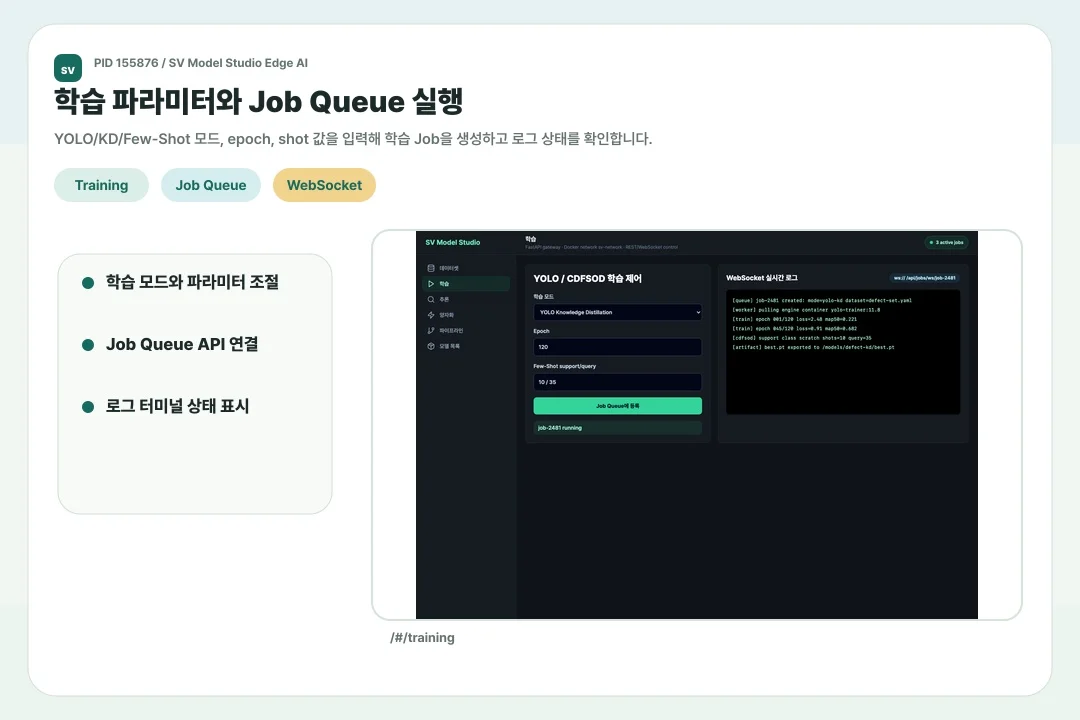This screenshot has height=720, width=1080.
Task: Click the epoch 045/120 log line
Action: [794, 329]
